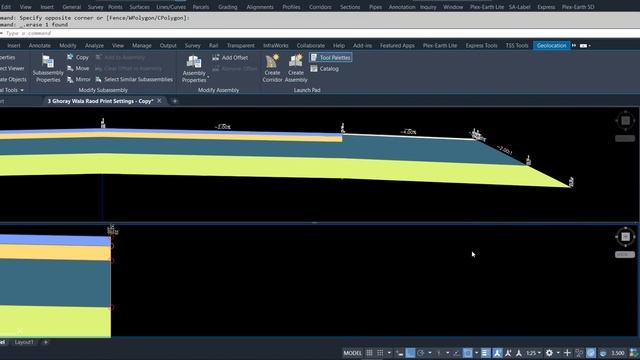Open the Alignments menu
The height and width of the screenshot is (360, 640).
click(260, 7)
